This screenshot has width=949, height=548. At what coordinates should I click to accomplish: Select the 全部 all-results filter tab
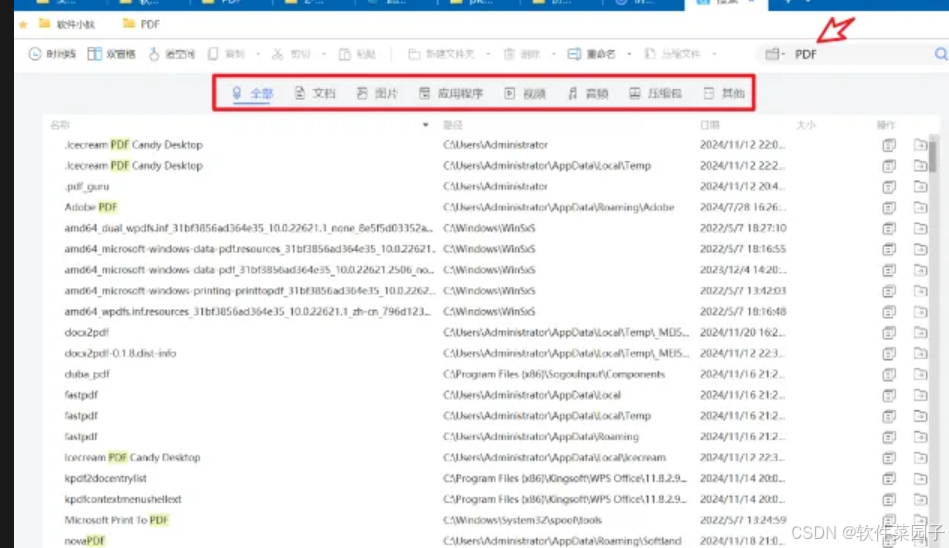(253, 93)
